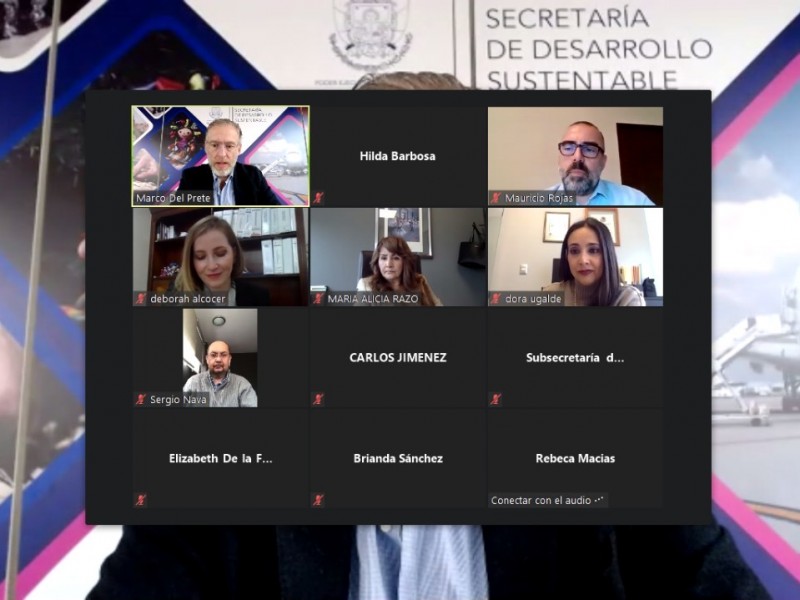This screenshot has height=600, width=800.
Task: Select MARIA ALICIA RAZO video tile
Action: point(398,257)
